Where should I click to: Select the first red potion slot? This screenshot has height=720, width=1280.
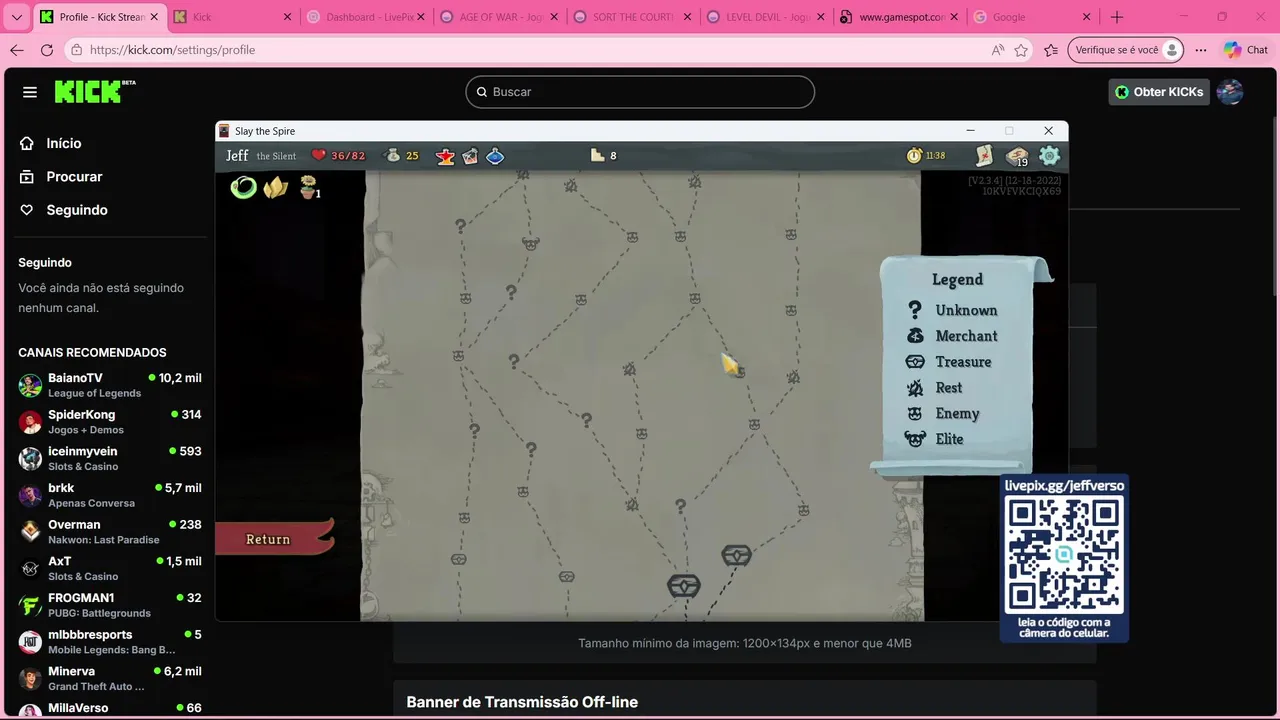click(x=445, y=156)
